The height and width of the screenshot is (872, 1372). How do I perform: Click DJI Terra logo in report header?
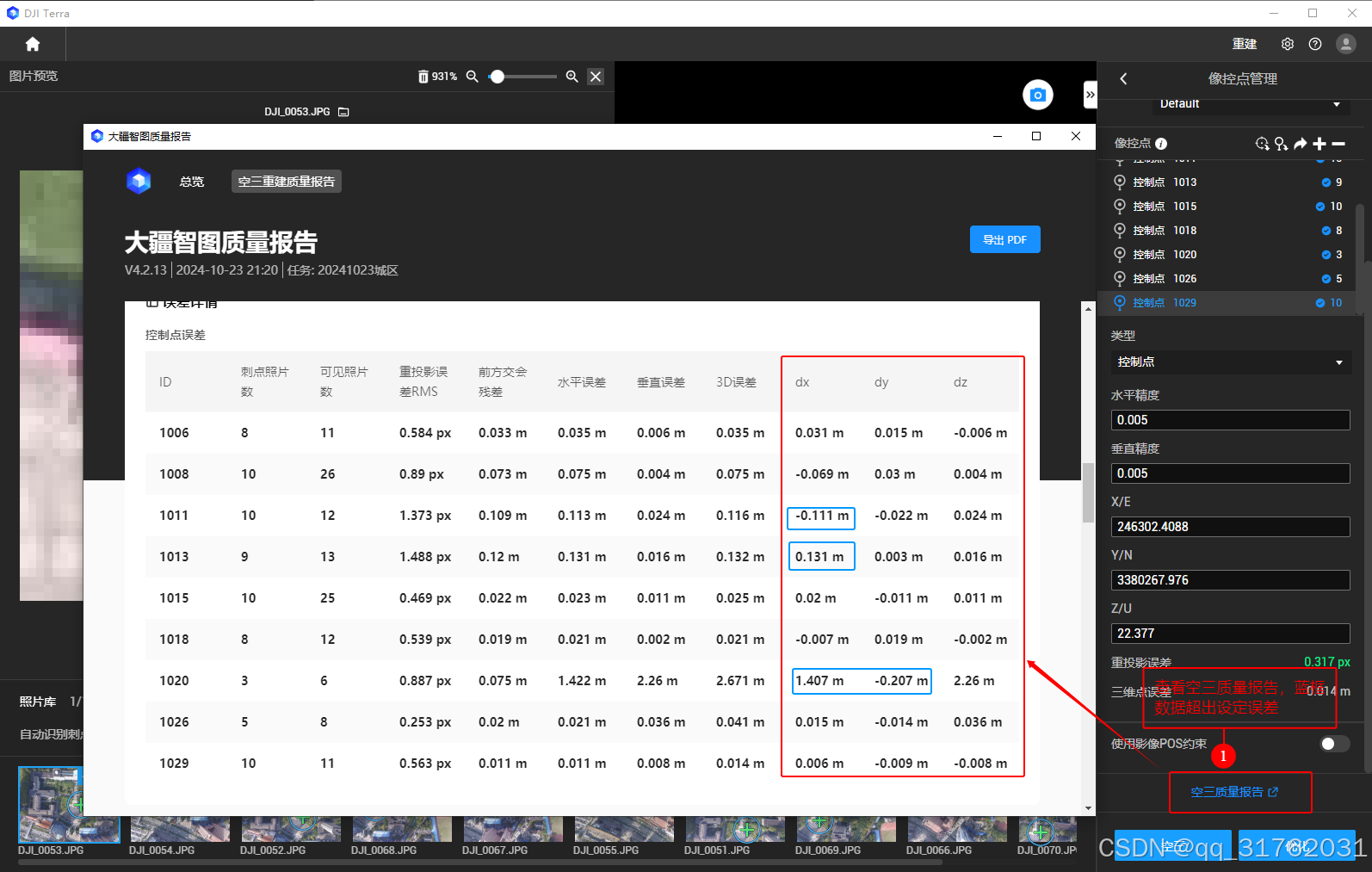(139, 181)
